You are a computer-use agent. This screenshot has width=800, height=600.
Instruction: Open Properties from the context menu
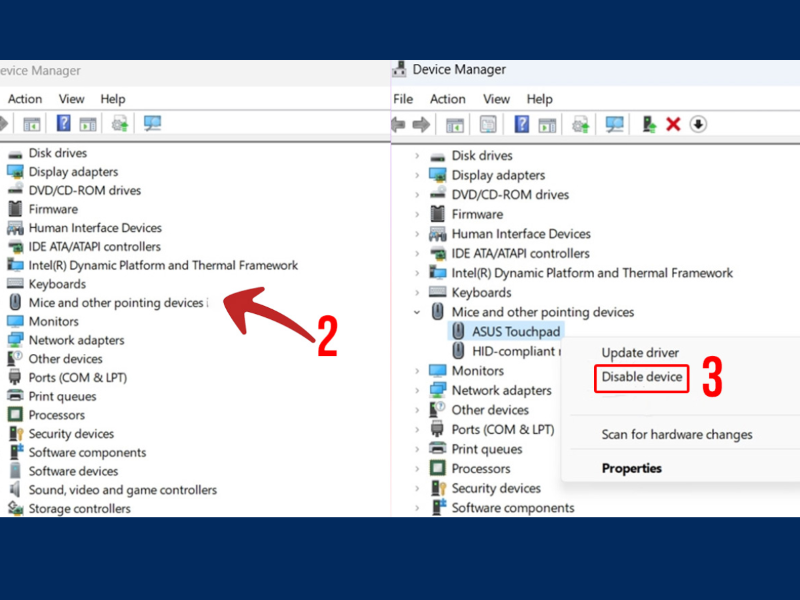coord(631,468)
